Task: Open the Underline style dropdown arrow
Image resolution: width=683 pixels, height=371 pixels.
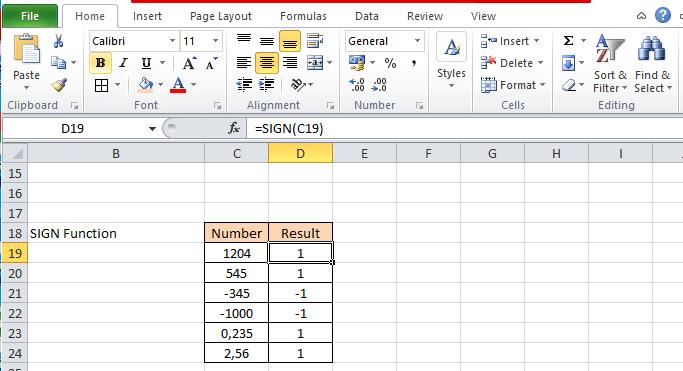Action: [162, 63]
